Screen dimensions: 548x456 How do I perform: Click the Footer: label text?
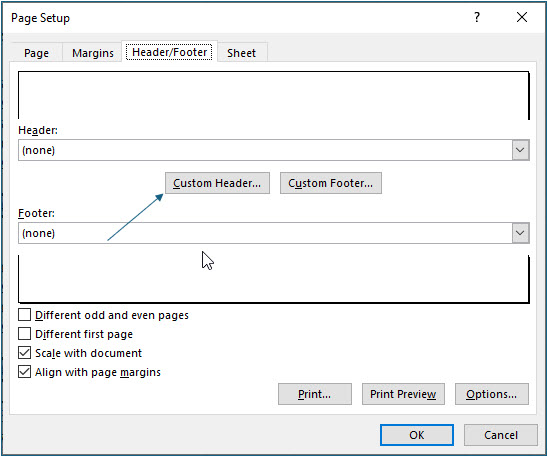pyautogui.click(x=36, y=213)
